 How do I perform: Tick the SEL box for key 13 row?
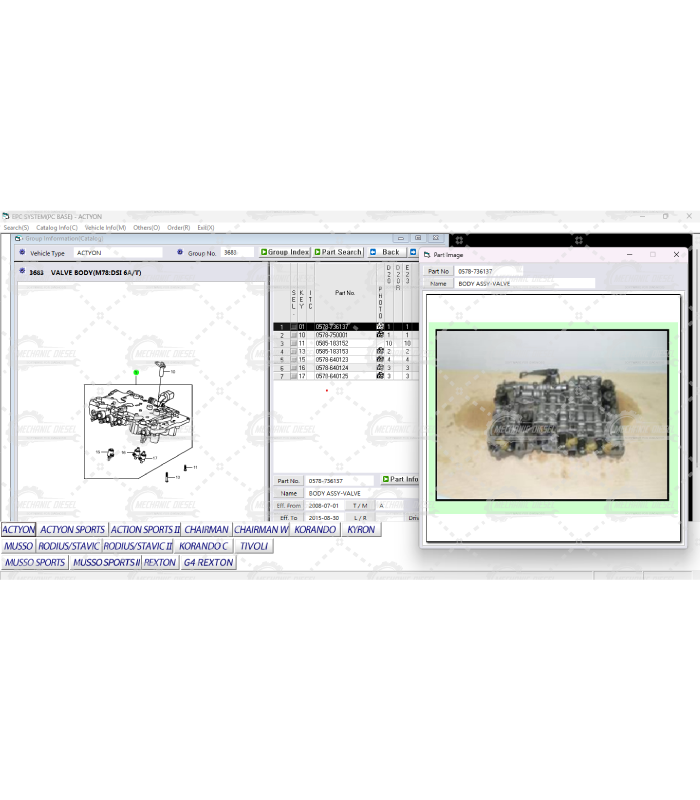pos(294,352)
